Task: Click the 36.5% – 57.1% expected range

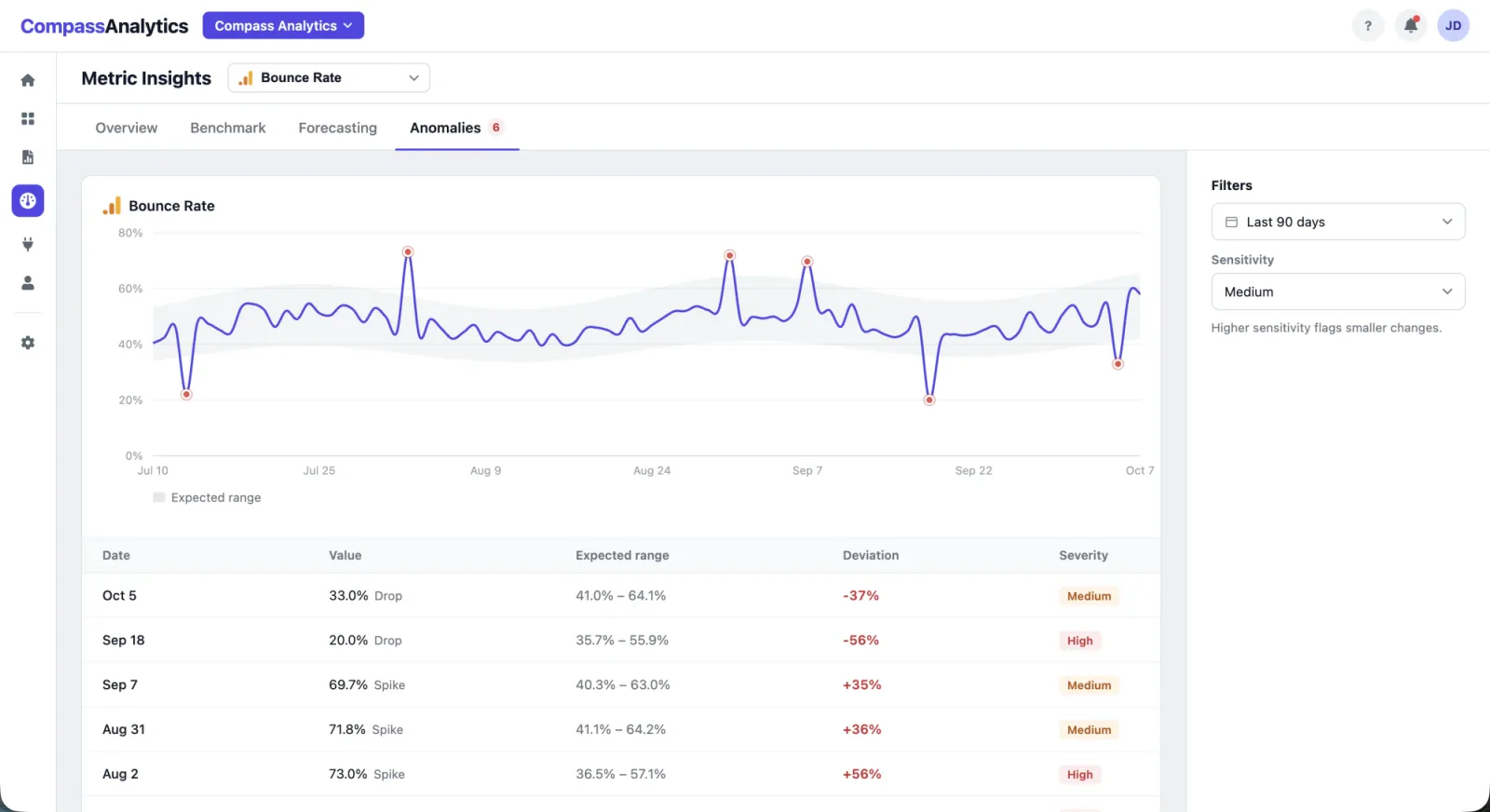Action: [621, 775]
